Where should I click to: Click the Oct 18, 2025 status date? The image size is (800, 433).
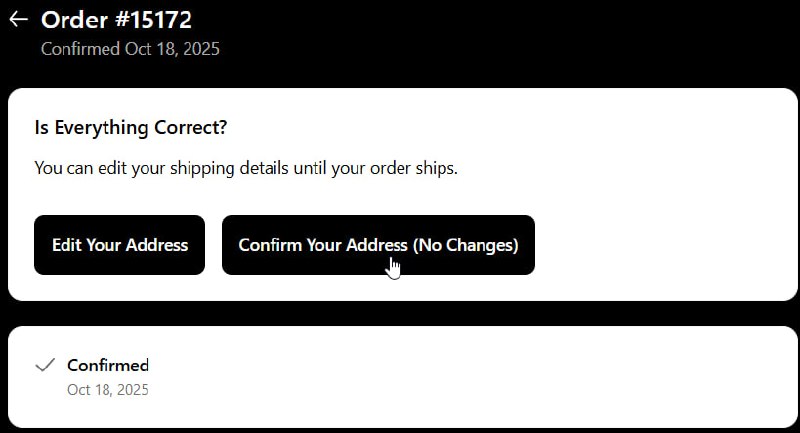[x=108, y=389]
